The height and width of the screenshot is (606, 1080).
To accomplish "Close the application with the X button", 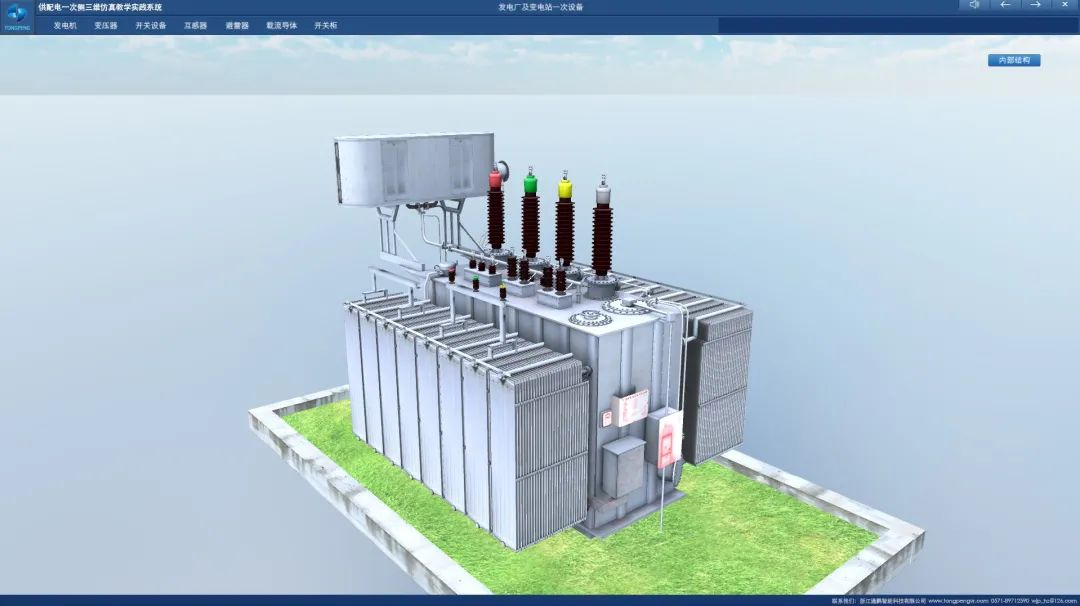I will point(1065,5).
